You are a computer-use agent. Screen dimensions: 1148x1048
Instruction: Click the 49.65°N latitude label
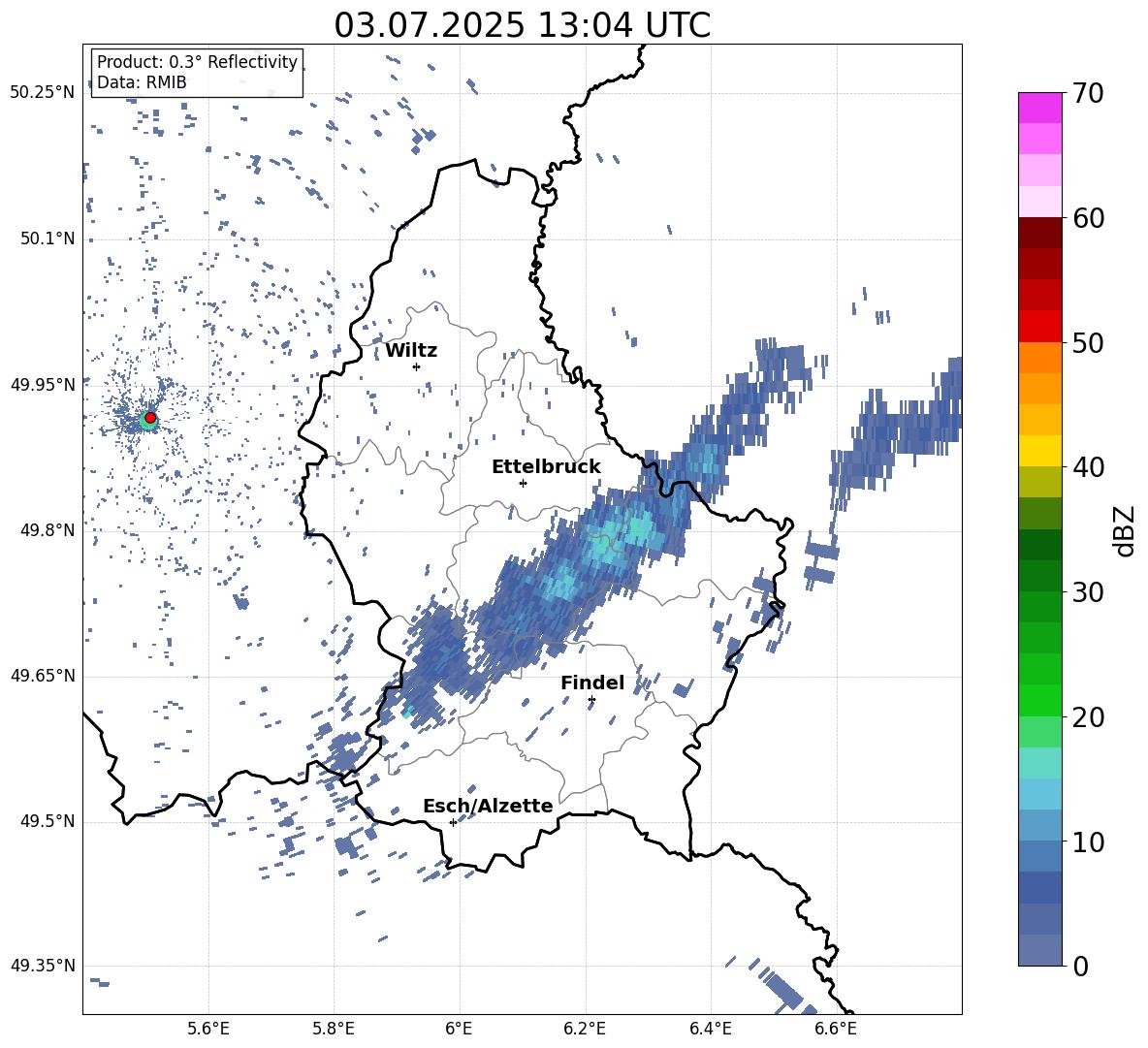[x=42, y=675]
